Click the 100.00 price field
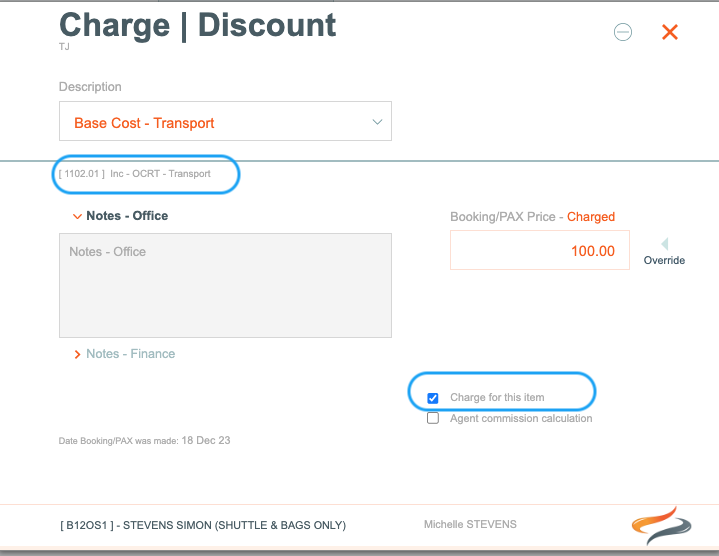The height and width of the screenshot is (556, 719). click(x=540, y=250)
